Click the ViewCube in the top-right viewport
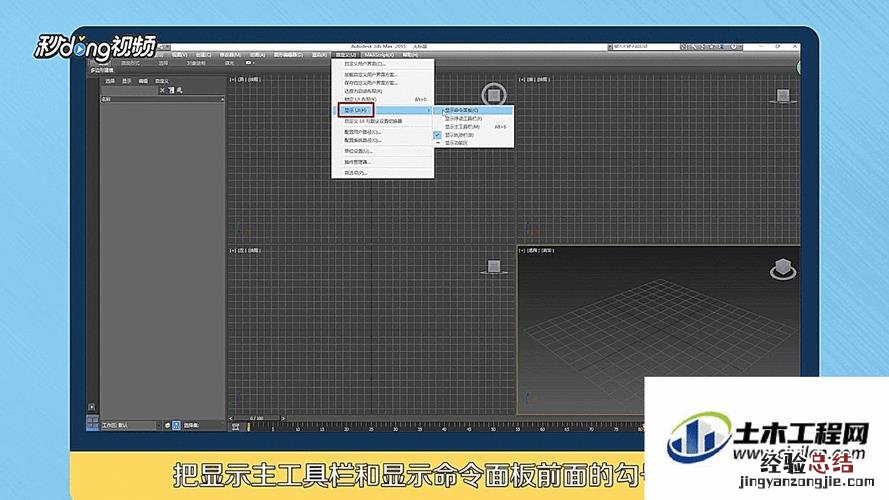This screenshot has width=889, height=500. coord(785,96)
